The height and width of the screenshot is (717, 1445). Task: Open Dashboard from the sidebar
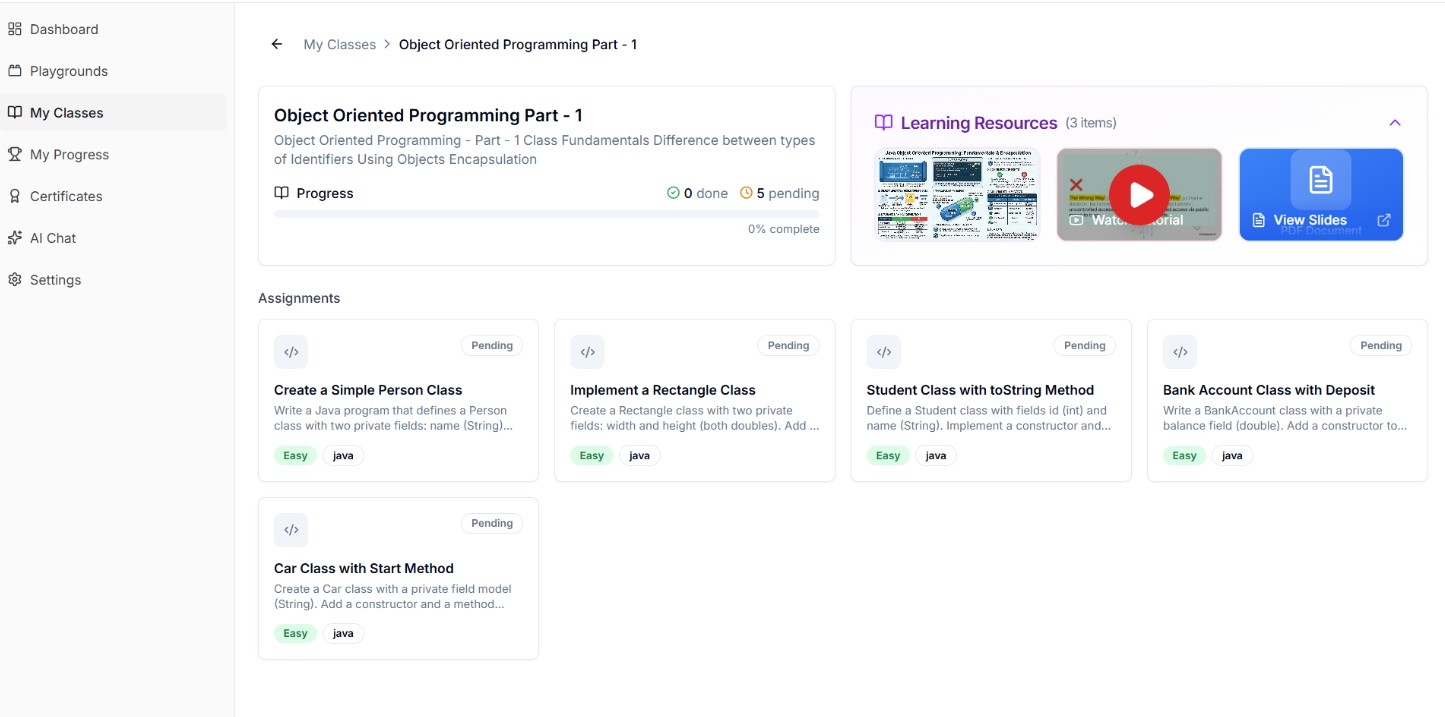[64, 29]
